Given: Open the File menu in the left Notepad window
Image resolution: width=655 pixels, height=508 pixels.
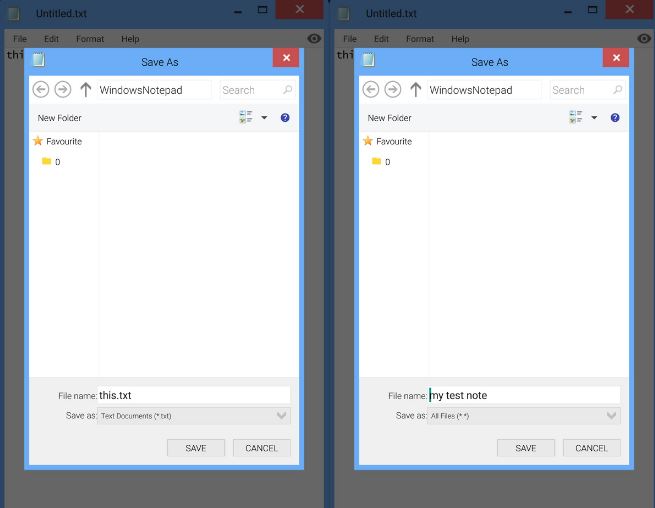Looking at the screenshot, I should click(20, 39).
